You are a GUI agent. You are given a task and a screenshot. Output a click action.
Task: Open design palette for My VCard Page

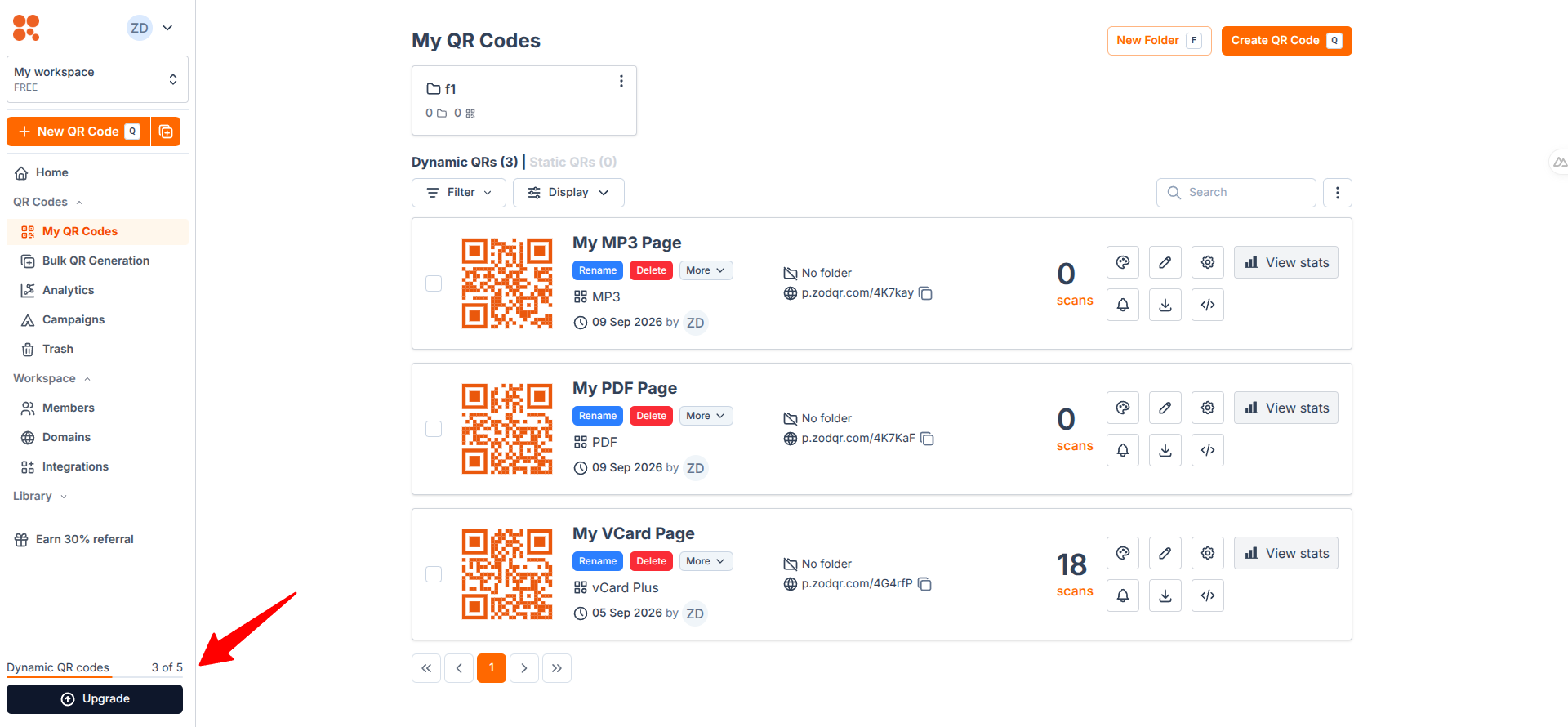pyautogui.click(x=1123, y=553)
